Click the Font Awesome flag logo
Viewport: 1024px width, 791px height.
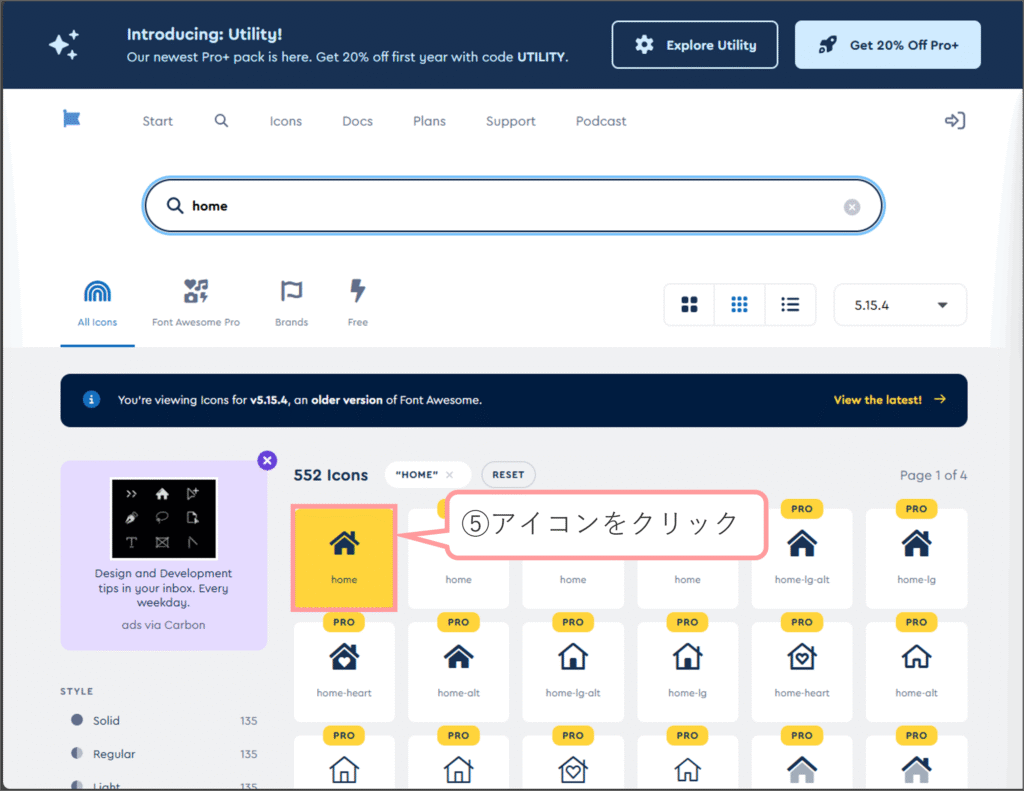[x=71, y=120]
